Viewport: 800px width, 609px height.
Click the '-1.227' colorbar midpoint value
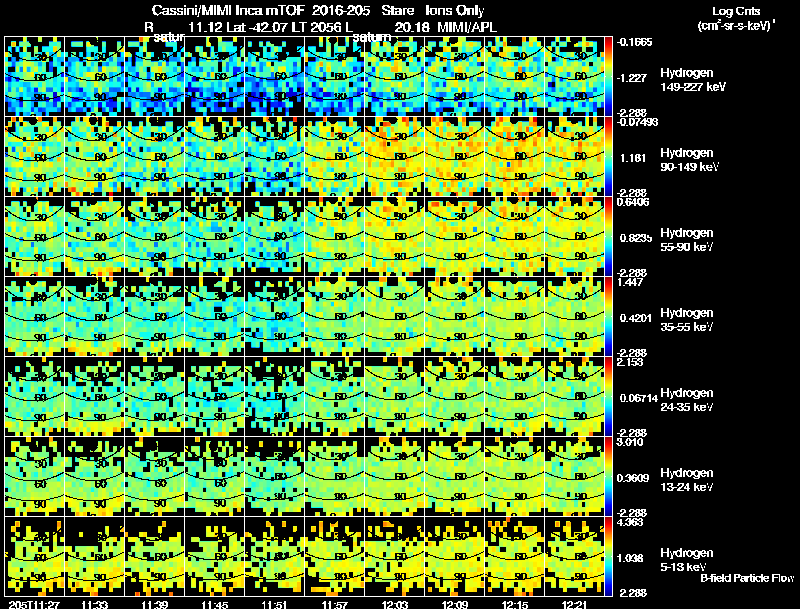coord(632,78)
